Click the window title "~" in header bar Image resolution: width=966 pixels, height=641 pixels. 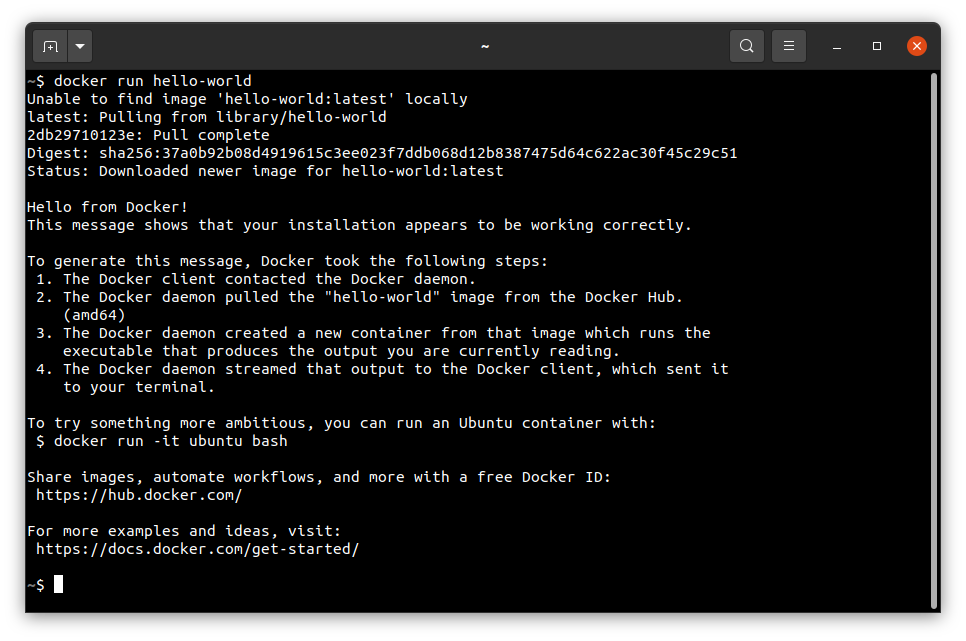coord(484,46)
